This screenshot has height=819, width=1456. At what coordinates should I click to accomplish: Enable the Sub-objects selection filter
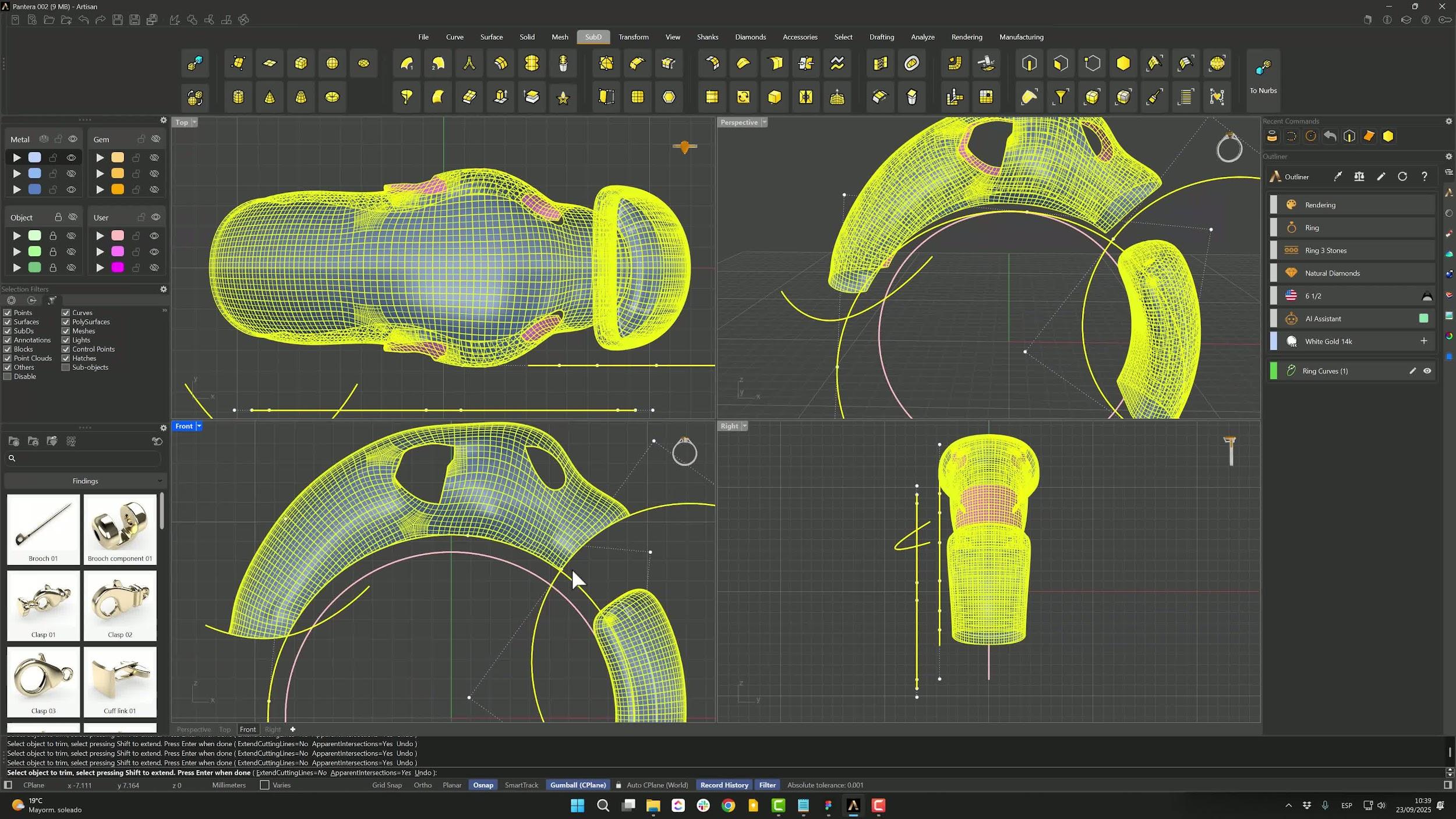(x=66, y=368)
